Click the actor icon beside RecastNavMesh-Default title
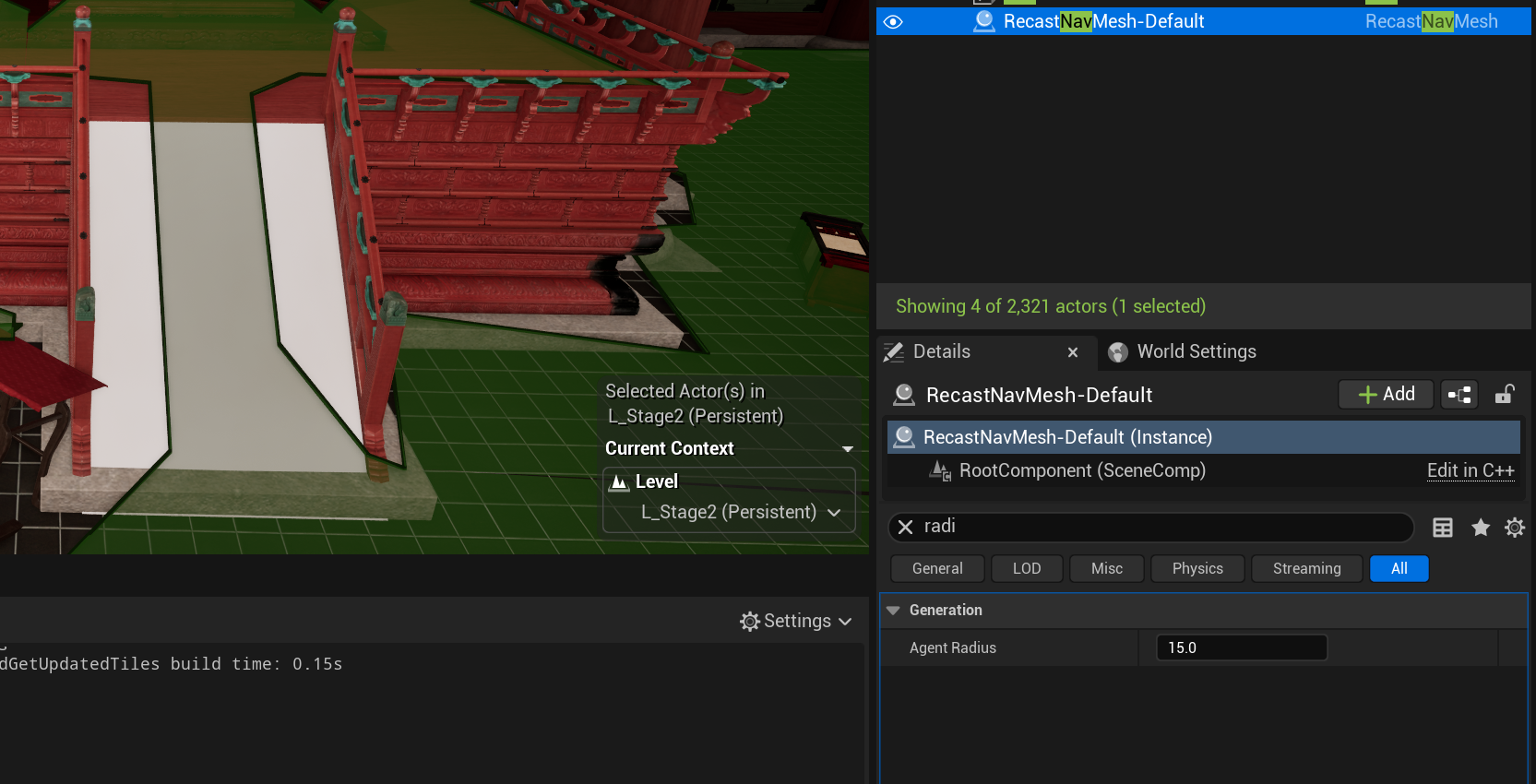The height and width of the screenshot is (784, 1536). click(904, 395)
